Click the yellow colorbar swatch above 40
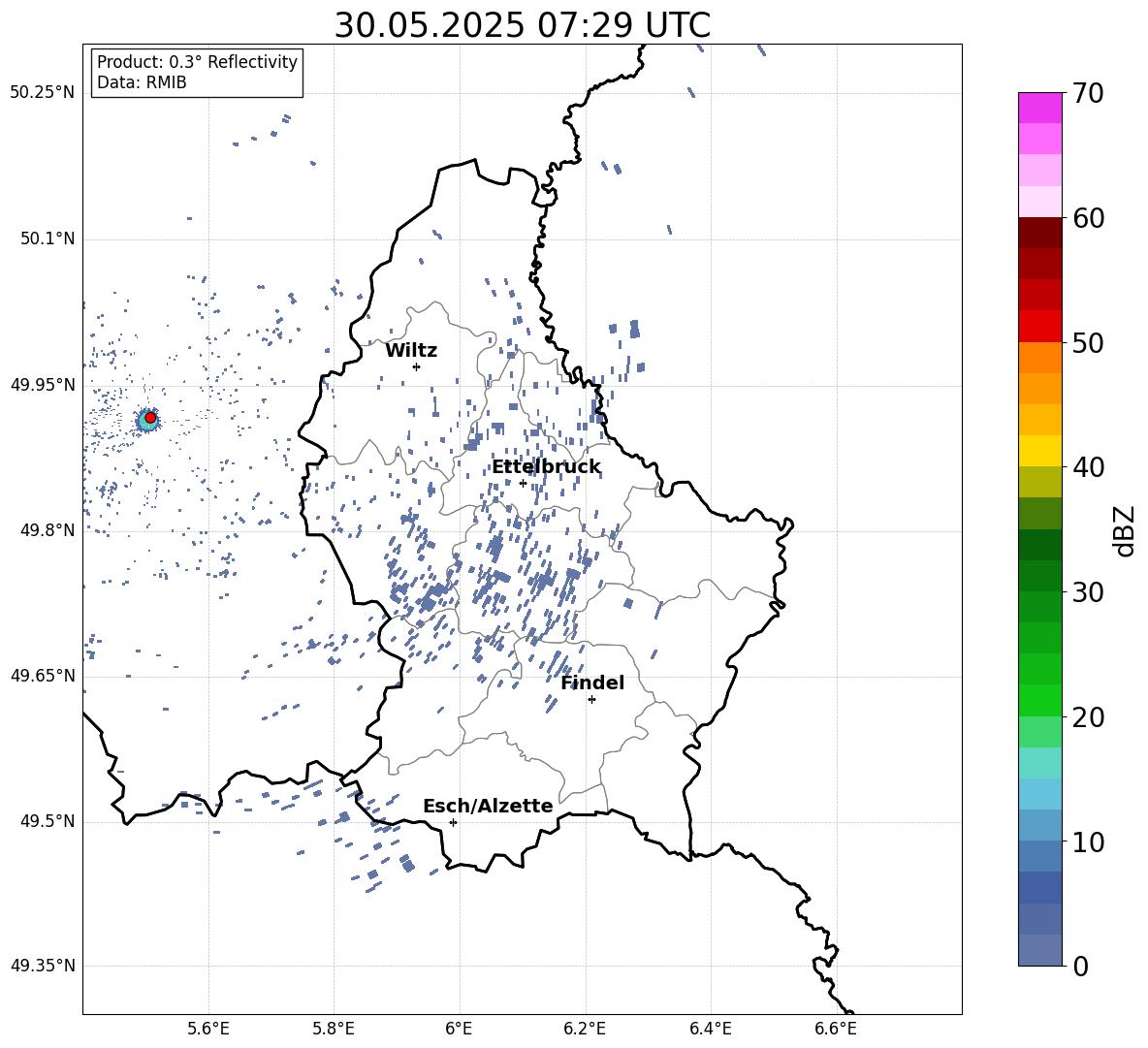This screenshot has height=1048, width=1148. click(1039, 451)
